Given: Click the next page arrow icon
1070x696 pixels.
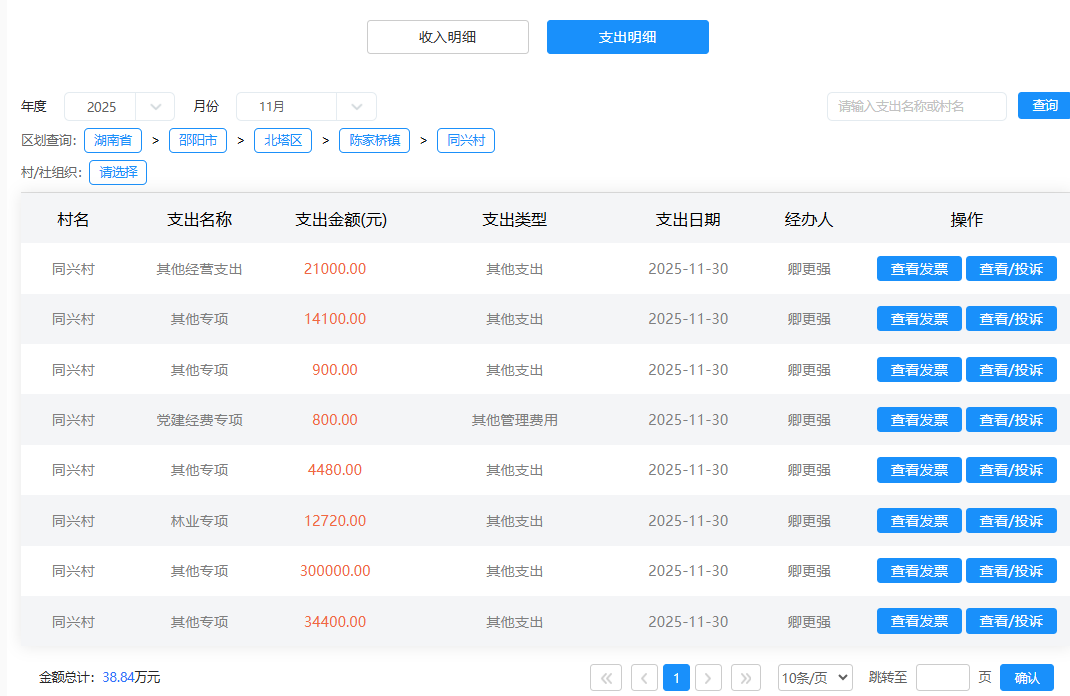Looking at the screenshot, I should coord(708,678).
